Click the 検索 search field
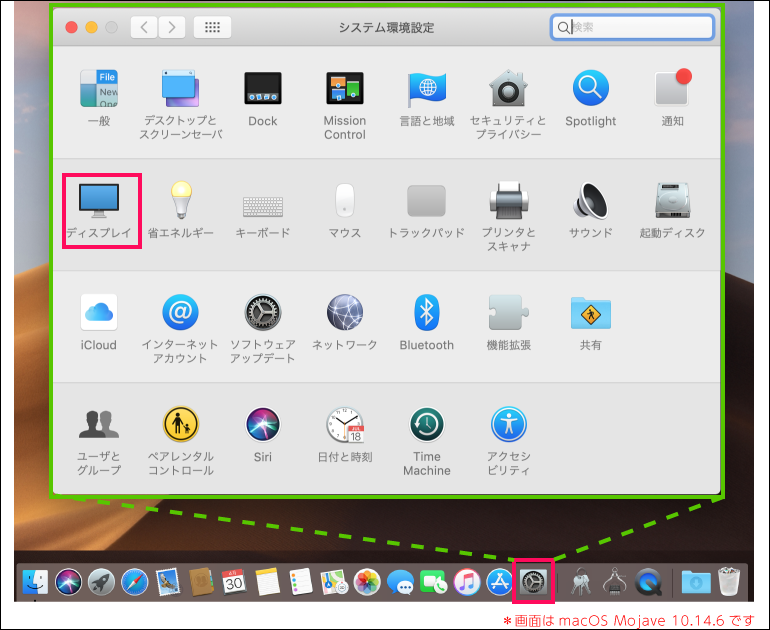Viewport: 770px width, 630px height. [632, 27]
